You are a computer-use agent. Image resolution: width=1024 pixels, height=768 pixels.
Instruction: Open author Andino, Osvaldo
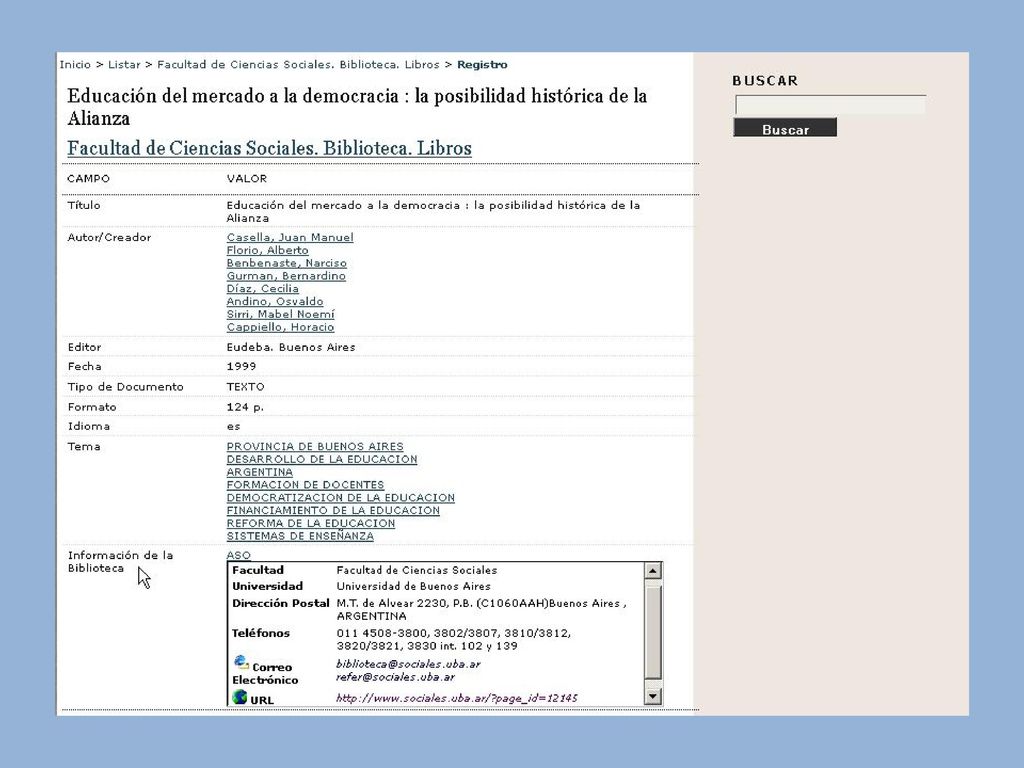point(275,302)
